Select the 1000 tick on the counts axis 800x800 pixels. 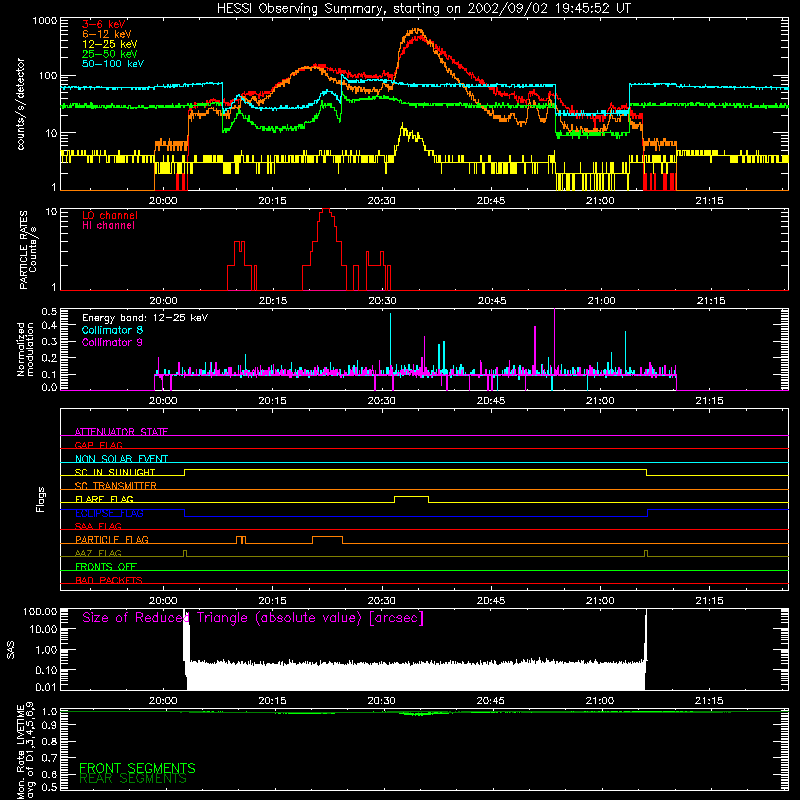(45, 21)
